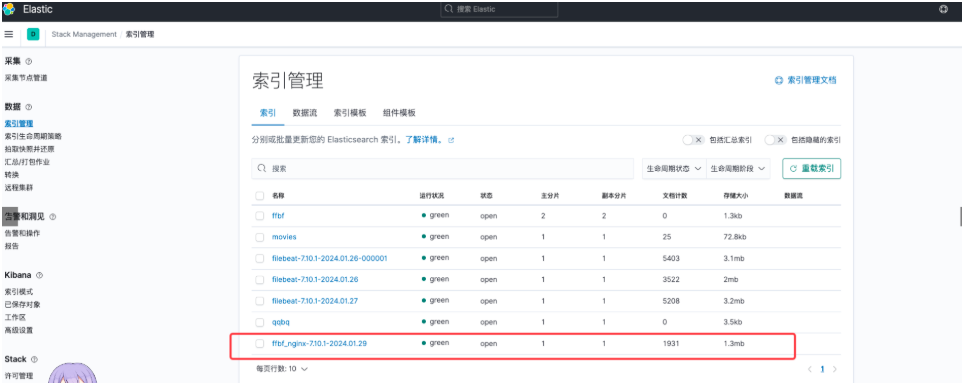The image size is (962, 383).
Task: Open 许可管理 in sidebar
Action: tap(19, 376)
